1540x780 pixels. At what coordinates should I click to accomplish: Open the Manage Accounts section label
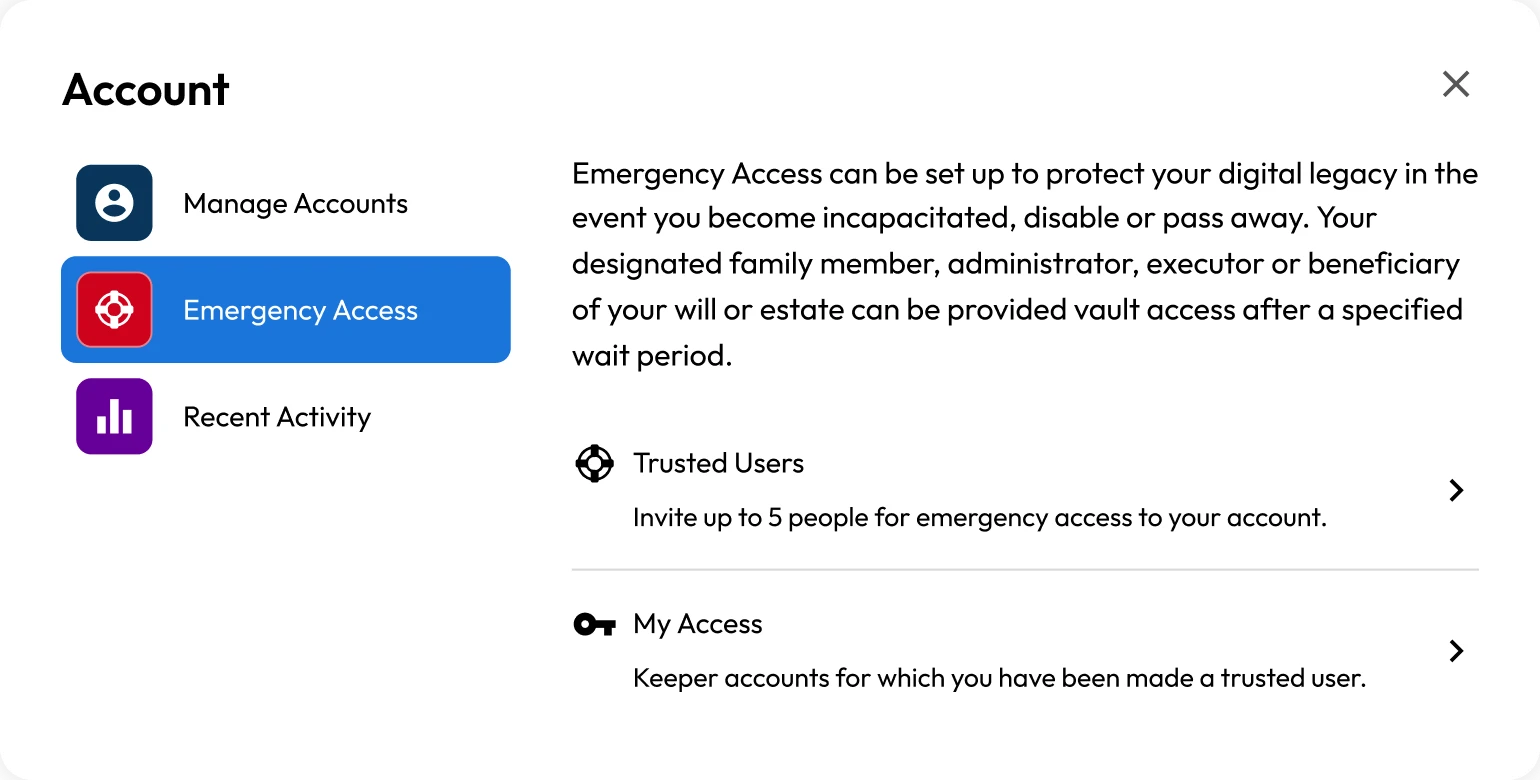(x=296, y=204)
